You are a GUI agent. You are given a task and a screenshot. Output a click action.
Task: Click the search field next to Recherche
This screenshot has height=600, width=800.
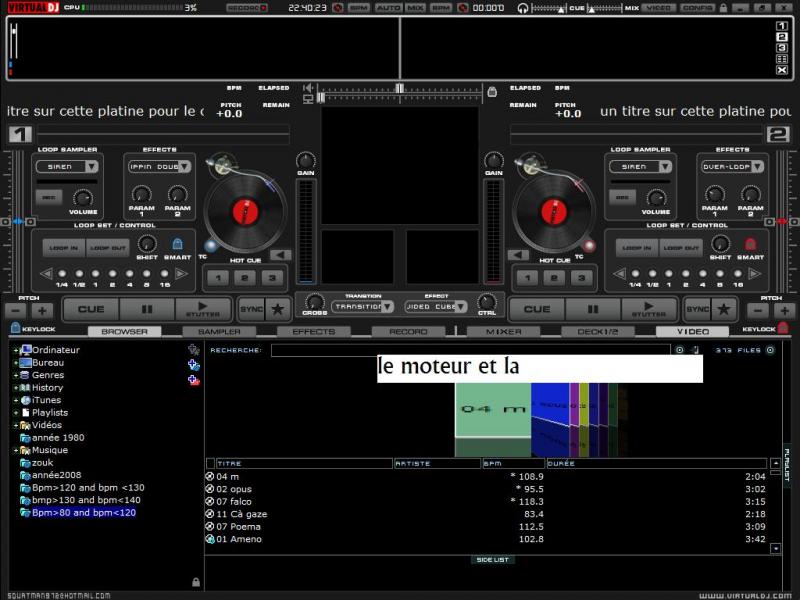pos(470,350)
